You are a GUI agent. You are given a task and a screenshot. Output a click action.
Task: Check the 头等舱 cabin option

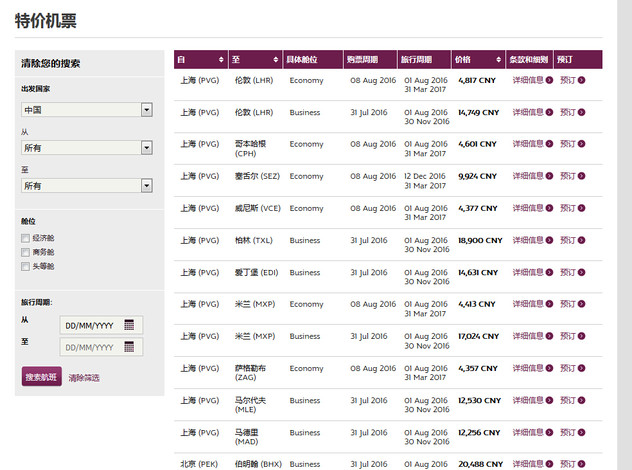(x=25, y=266)
